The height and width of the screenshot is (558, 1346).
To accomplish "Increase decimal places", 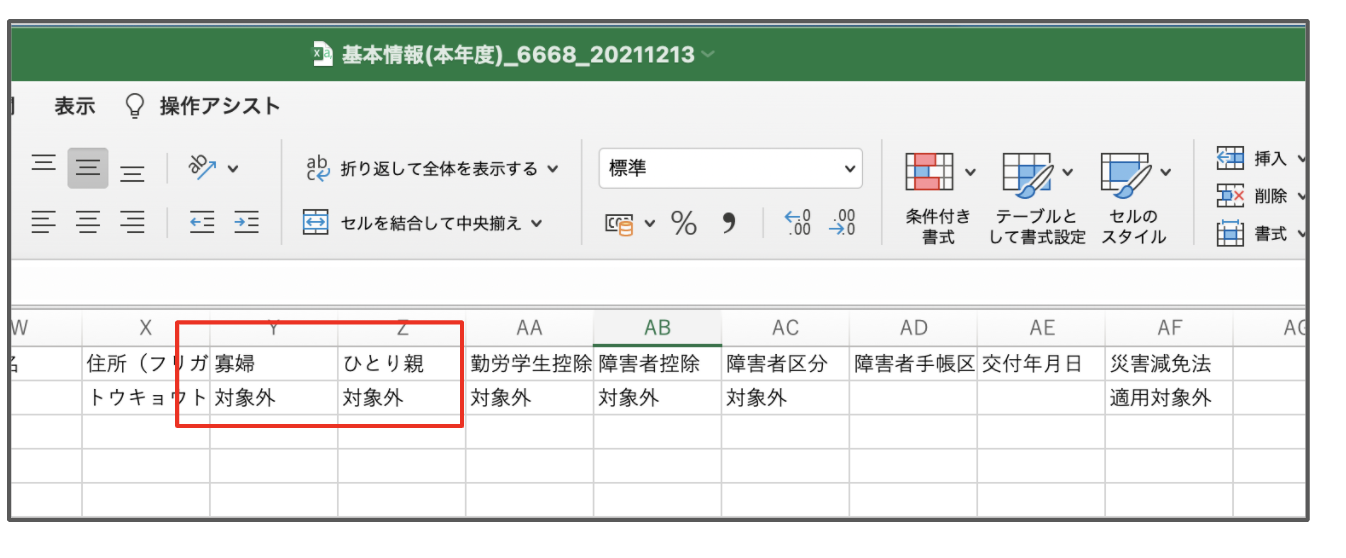I will (x=797, y=222).
